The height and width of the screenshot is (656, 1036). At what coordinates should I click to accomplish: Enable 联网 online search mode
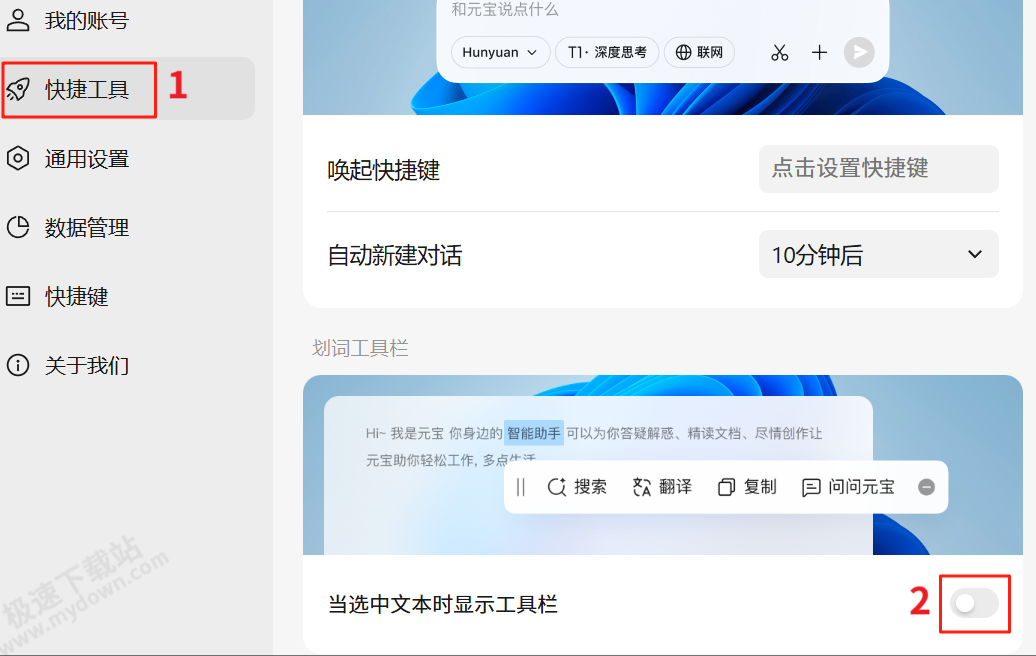tap(699, 52)
